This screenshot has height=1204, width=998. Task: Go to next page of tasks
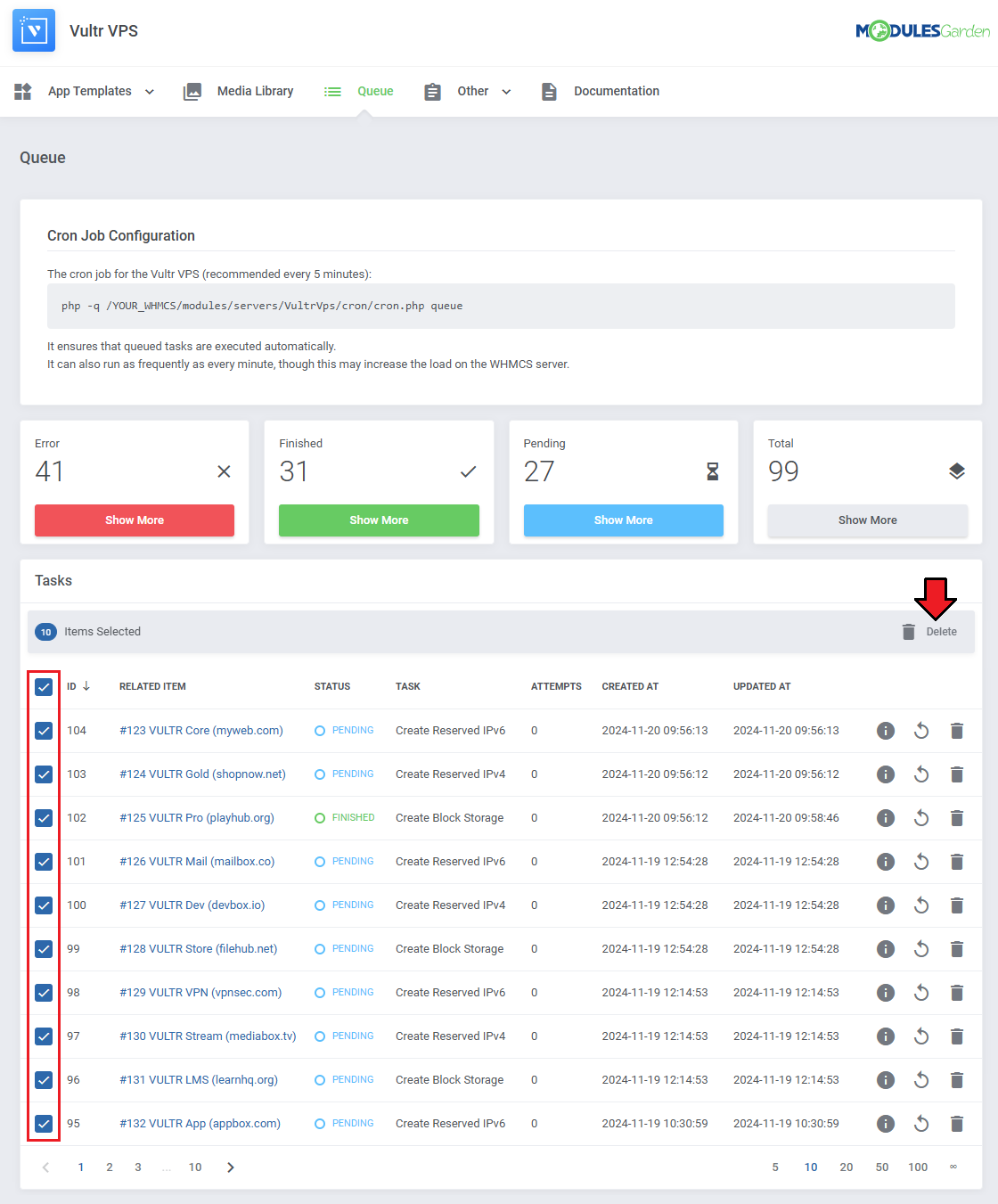pyautogui.click(x=231, y=1167)
